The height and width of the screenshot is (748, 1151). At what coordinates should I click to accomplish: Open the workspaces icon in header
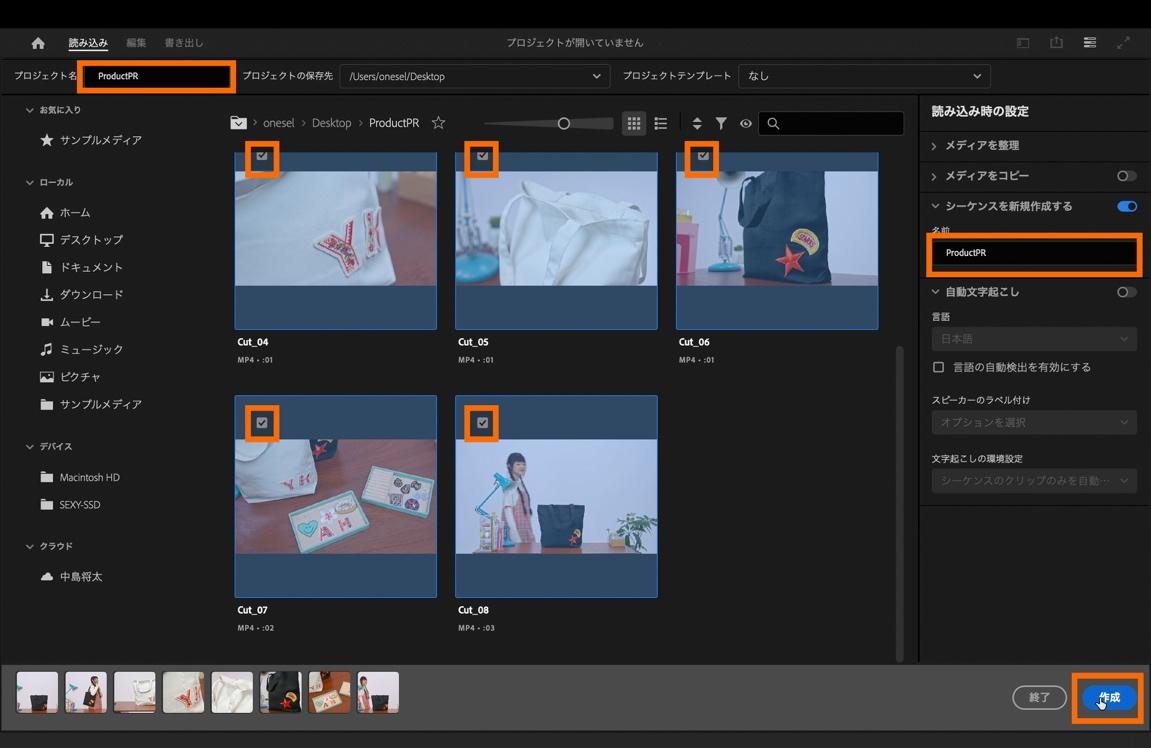pyautogui.click(x=1090, y=43)
